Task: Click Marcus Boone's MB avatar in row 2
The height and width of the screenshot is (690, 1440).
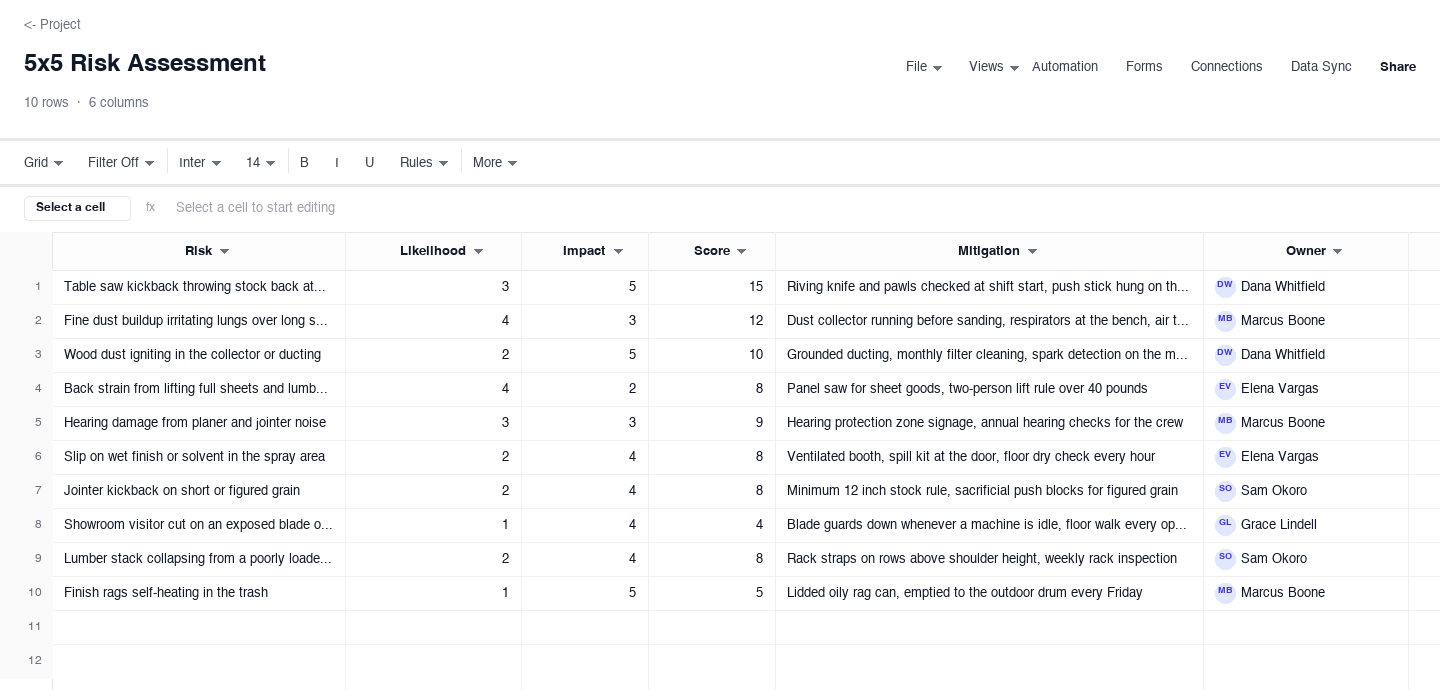Action: coord(1225,321)
